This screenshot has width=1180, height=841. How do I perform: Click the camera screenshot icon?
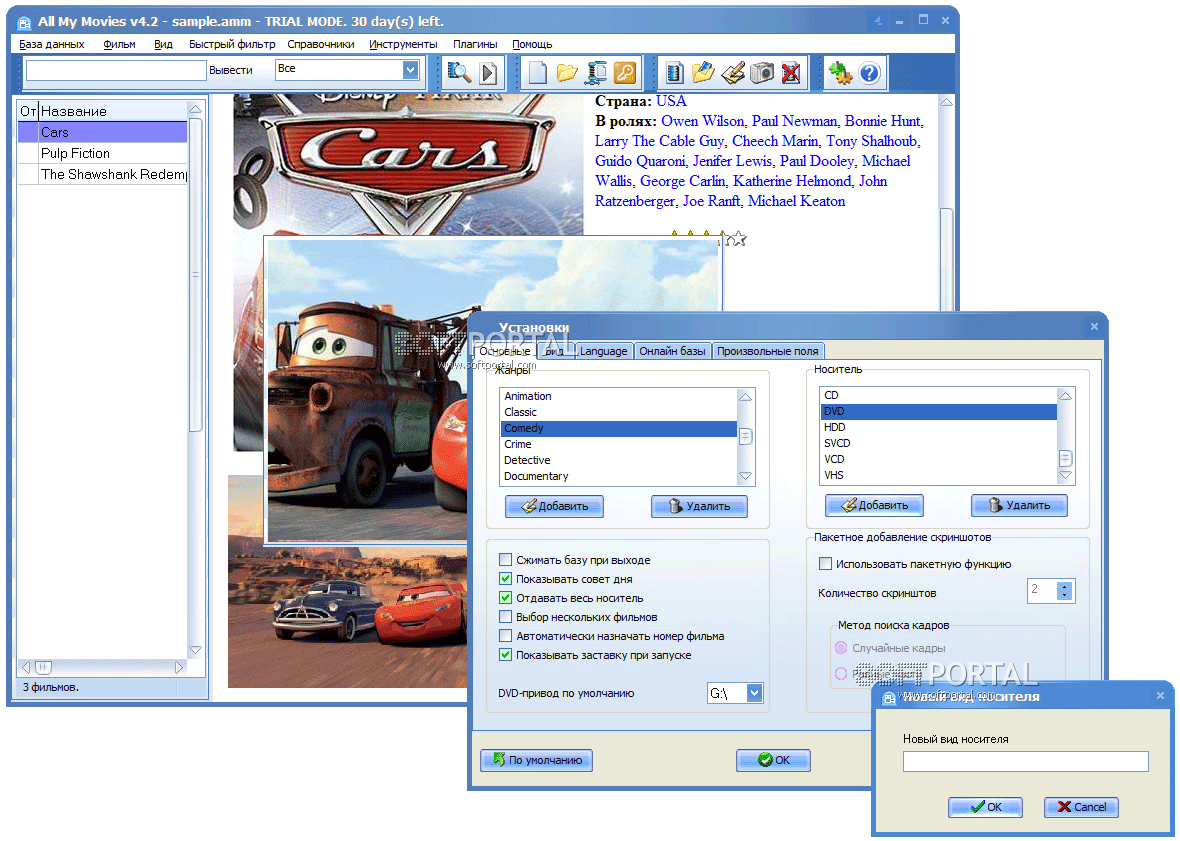[762, 73]
